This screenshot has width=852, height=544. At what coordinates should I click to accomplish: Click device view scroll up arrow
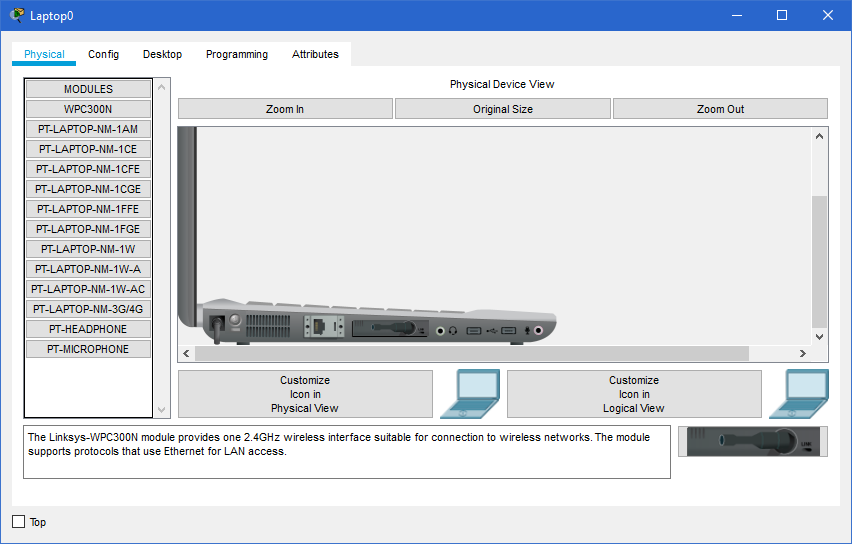[x=819, y=136]
